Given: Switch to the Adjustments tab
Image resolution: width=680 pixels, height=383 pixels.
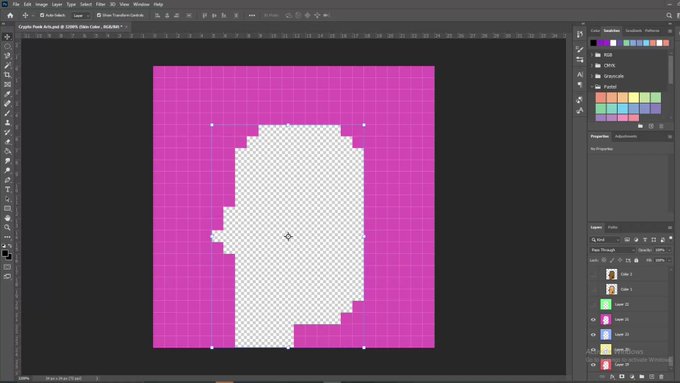Looking at the screenshot, I should click(626, 136).
